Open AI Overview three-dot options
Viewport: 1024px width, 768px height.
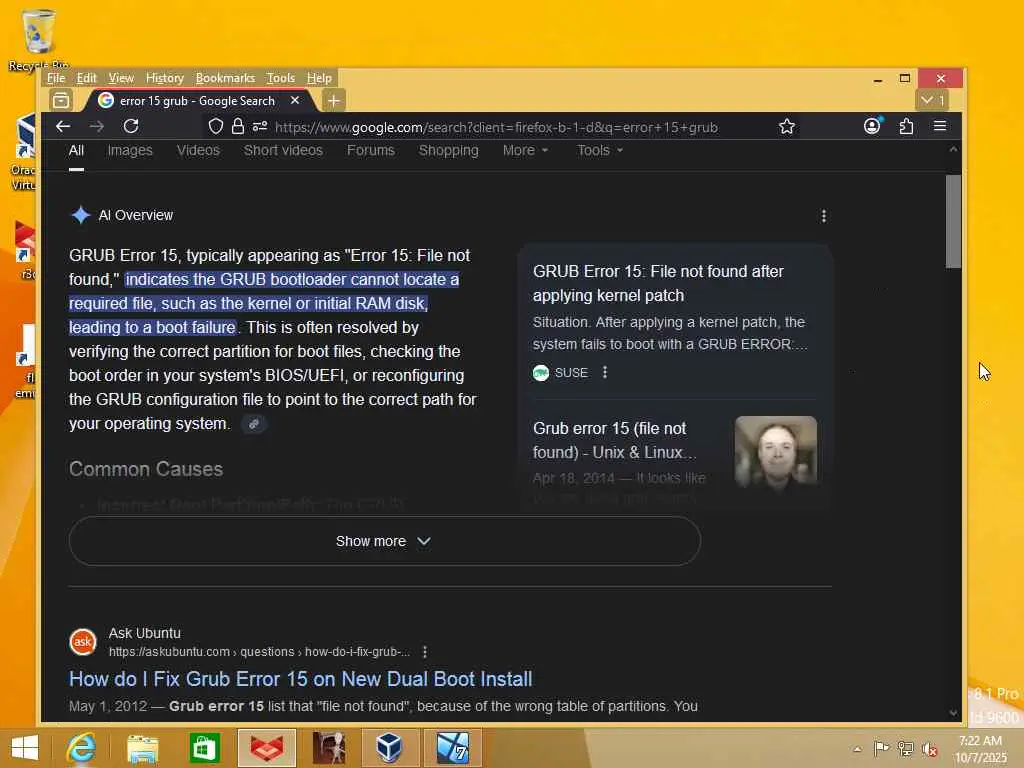click(824, 216)
